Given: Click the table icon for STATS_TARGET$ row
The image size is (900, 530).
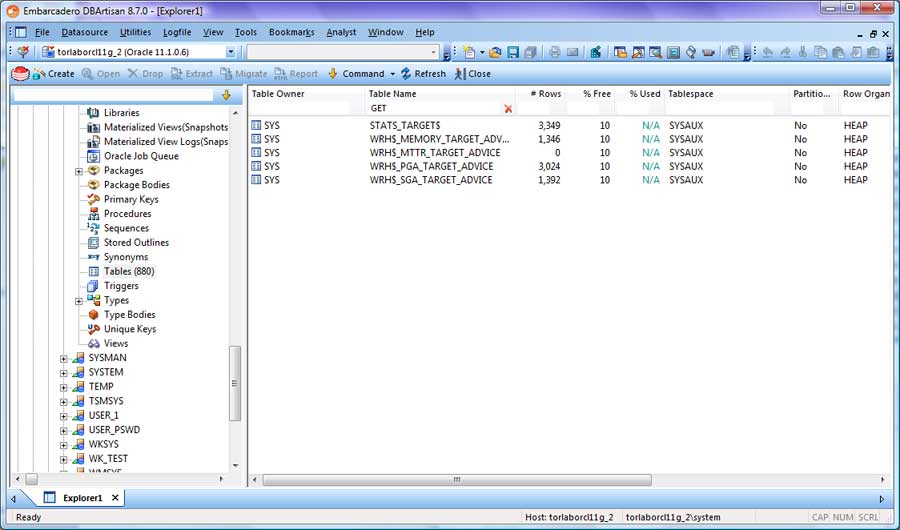Looking at the screenshot, I should click(x=256, y=125).
